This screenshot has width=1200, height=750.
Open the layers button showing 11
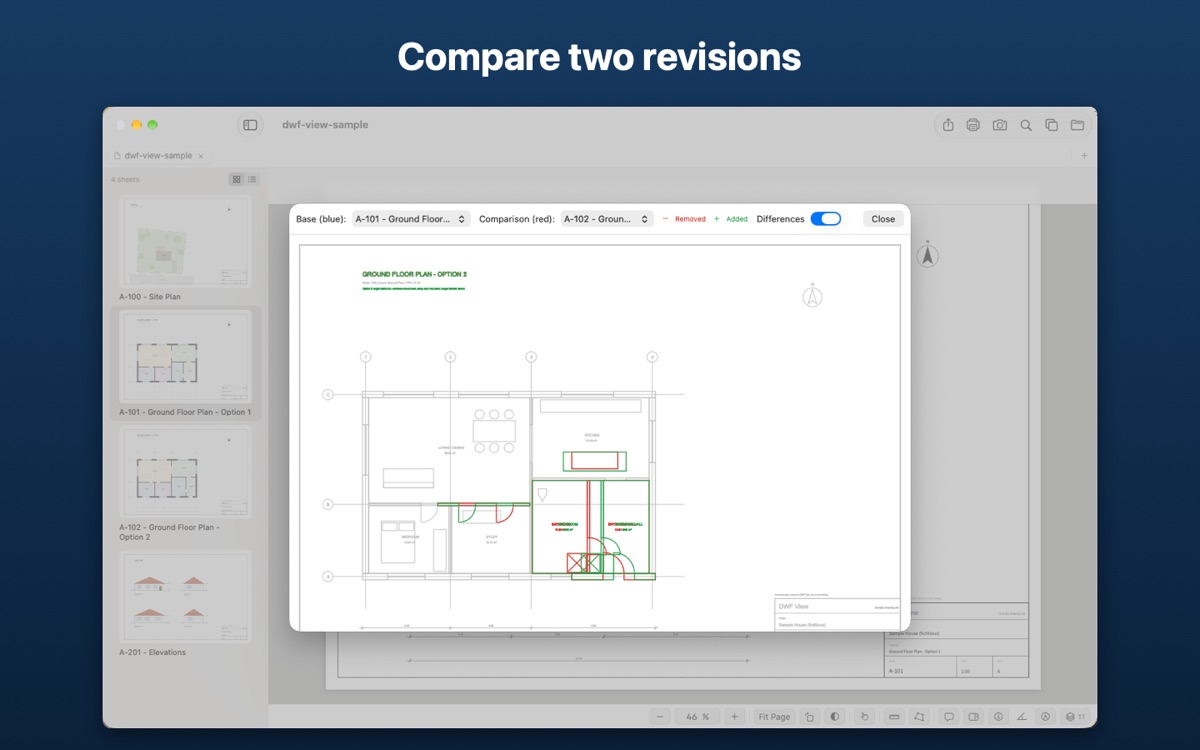coord(1075,716)
